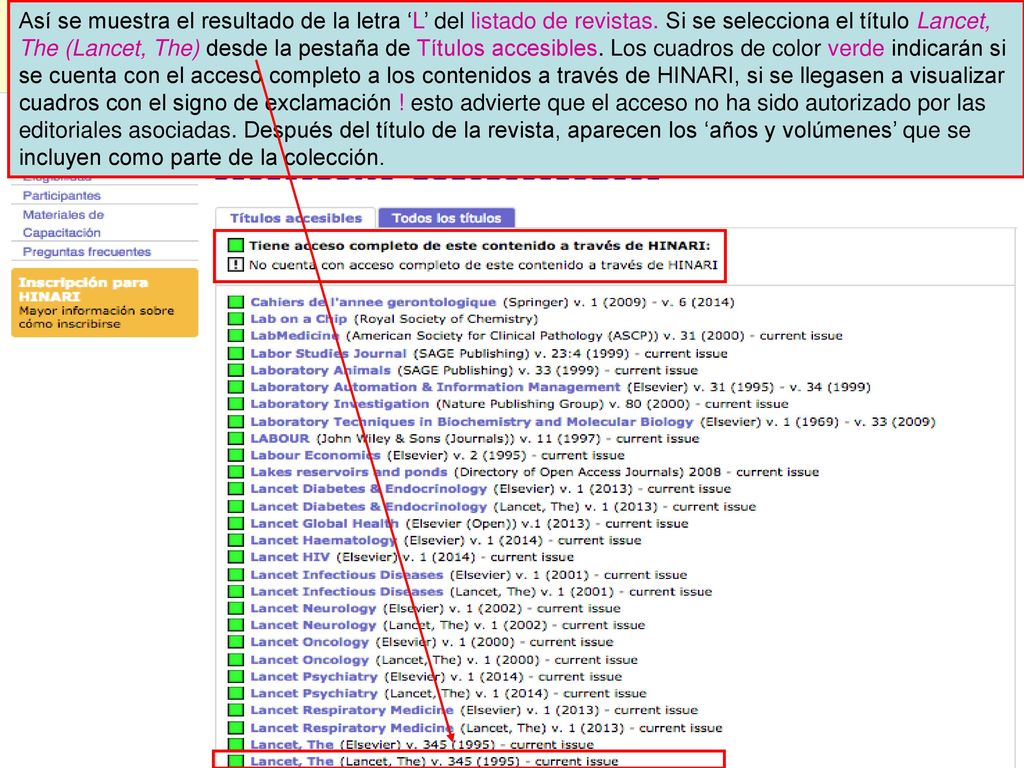The image size is (1024, 768).
Task: Click exclamation mark icon in the no-access legend
Action: click(236, 264)
